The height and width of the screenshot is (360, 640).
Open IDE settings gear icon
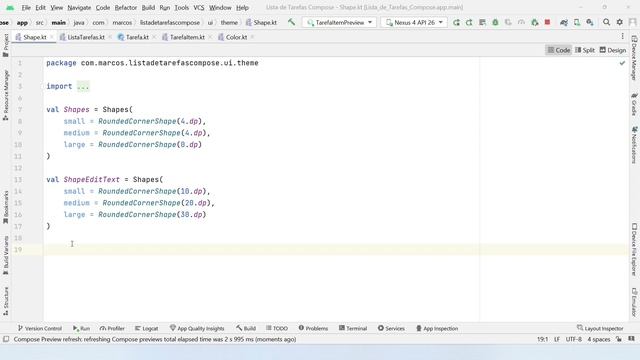click(x=620, y=22)
